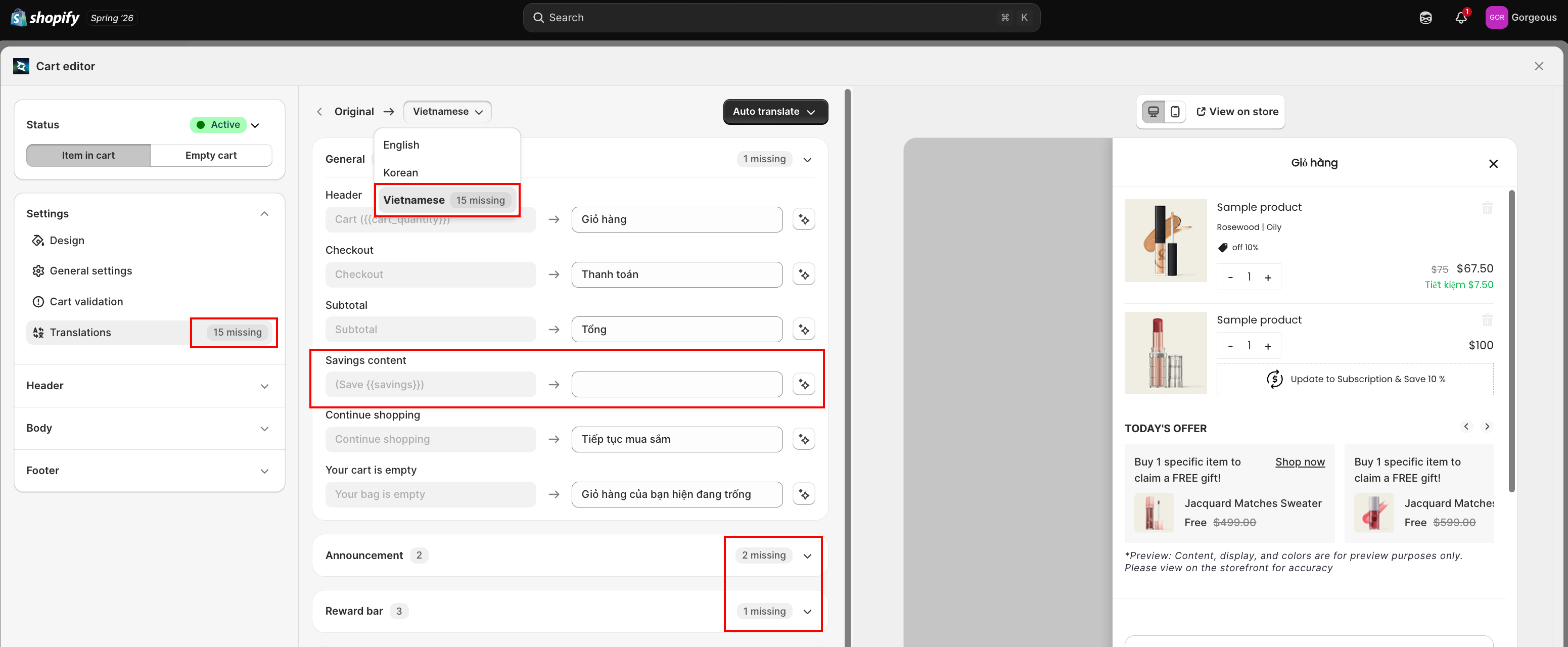Open the Active status dropdown
The image size is (1568, 647).
(225, 125)
